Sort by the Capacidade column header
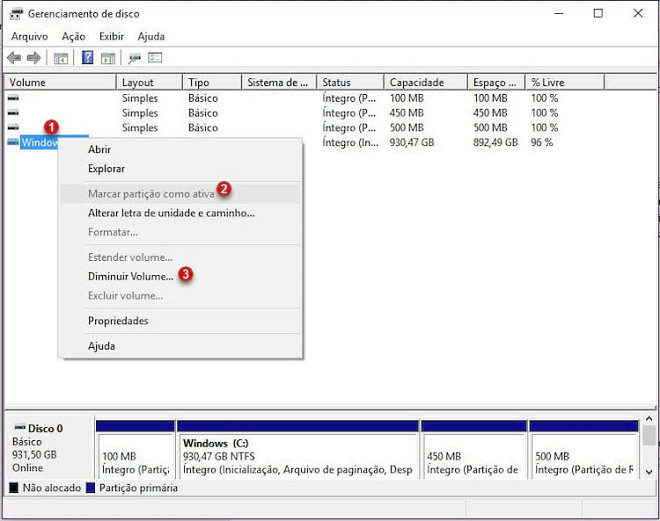 point(426,82)
